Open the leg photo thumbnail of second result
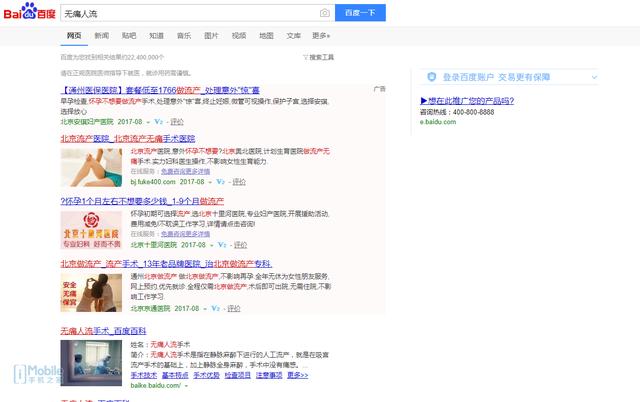This screenshot has width=640, height=402. [x=91, y=167]
